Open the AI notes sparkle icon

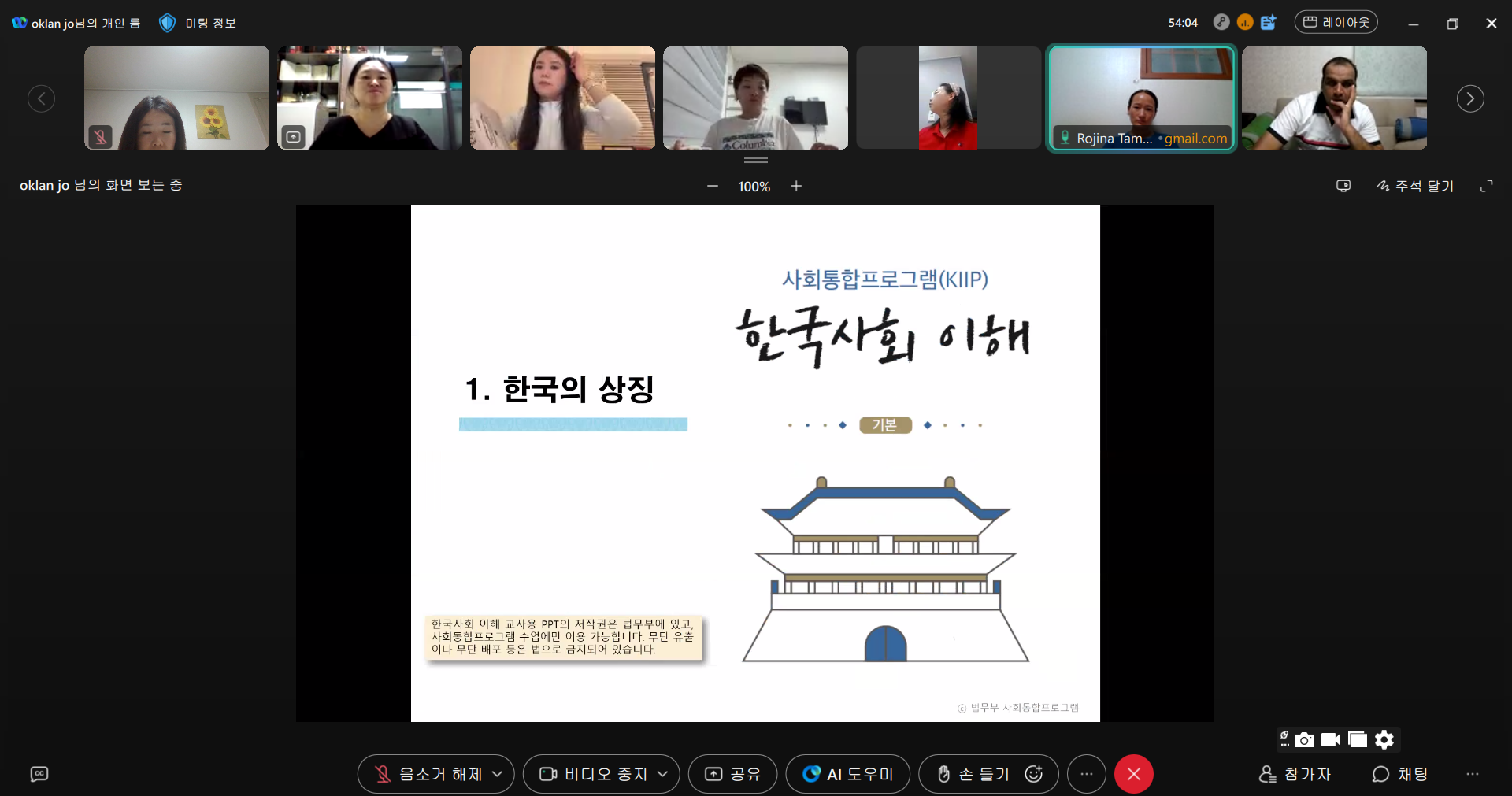pos(1268,22)
